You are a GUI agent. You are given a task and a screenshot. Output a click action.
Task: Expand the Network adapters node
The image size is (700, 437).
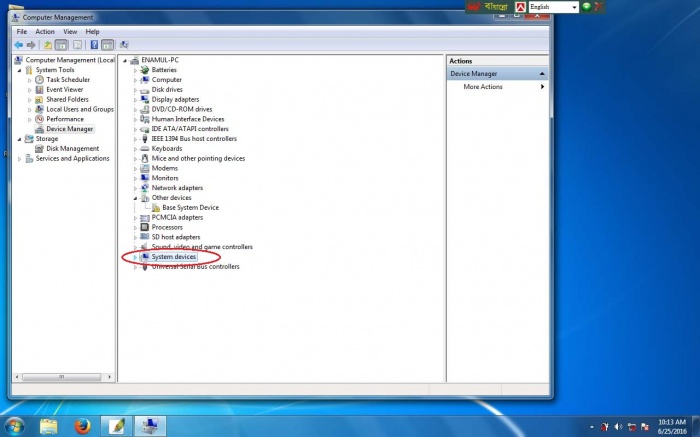click(135, 188)
